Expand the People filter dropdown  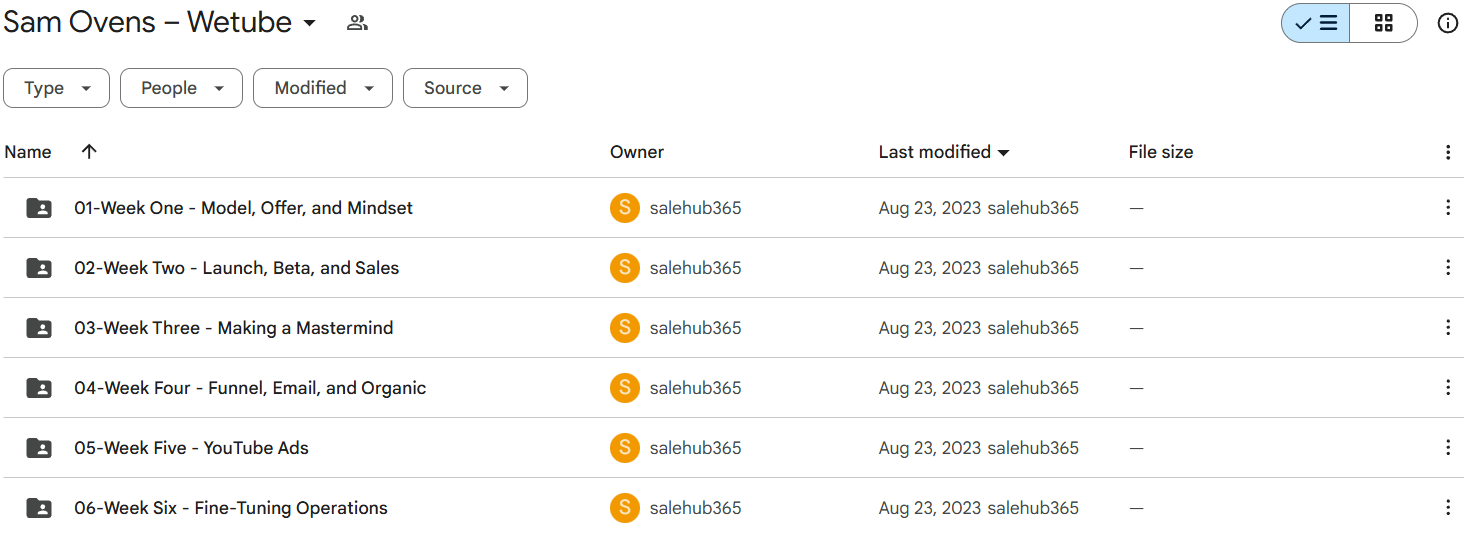coord(181,88)
